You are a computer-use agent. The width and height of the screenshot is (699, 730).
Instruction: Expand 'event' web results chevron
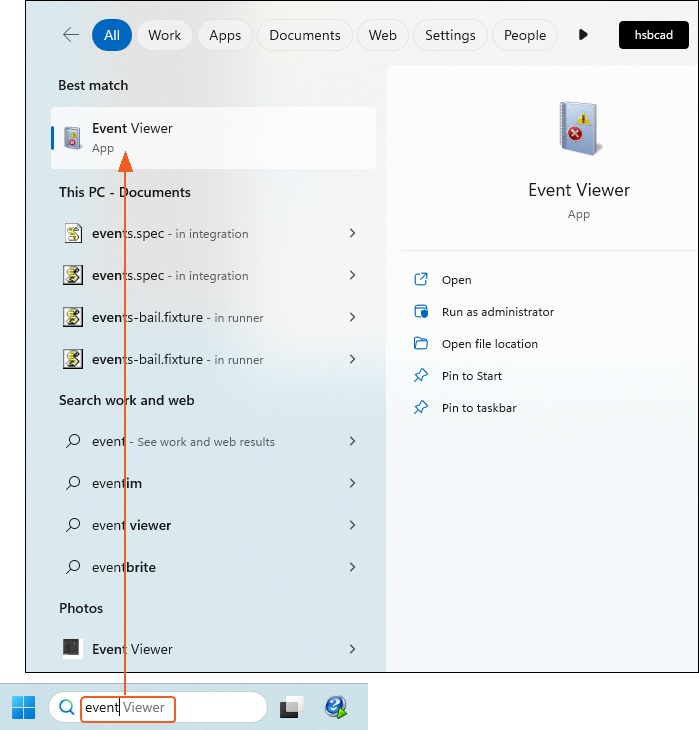tap(353, 441)
